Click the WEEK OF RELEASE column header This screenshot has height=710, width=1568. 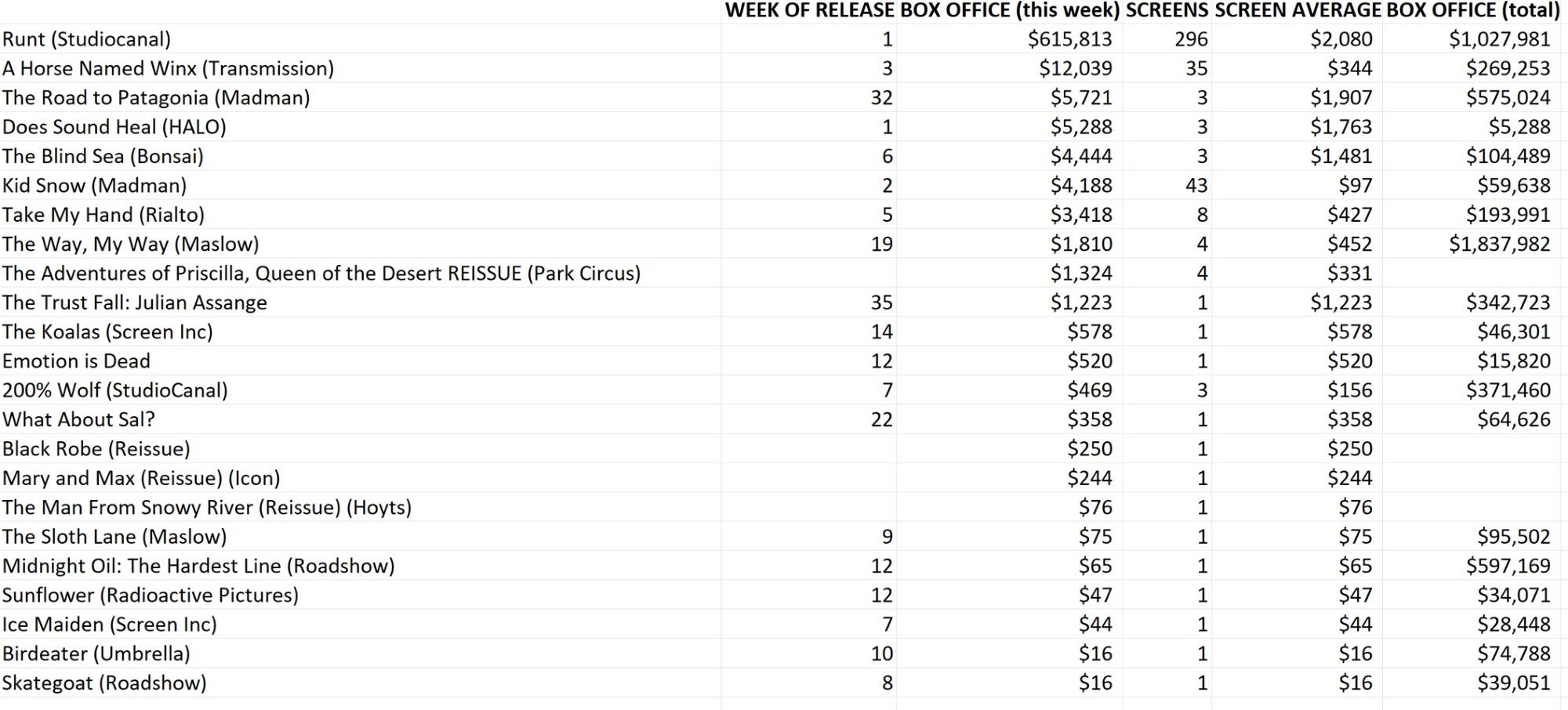(x=808, y=10)
